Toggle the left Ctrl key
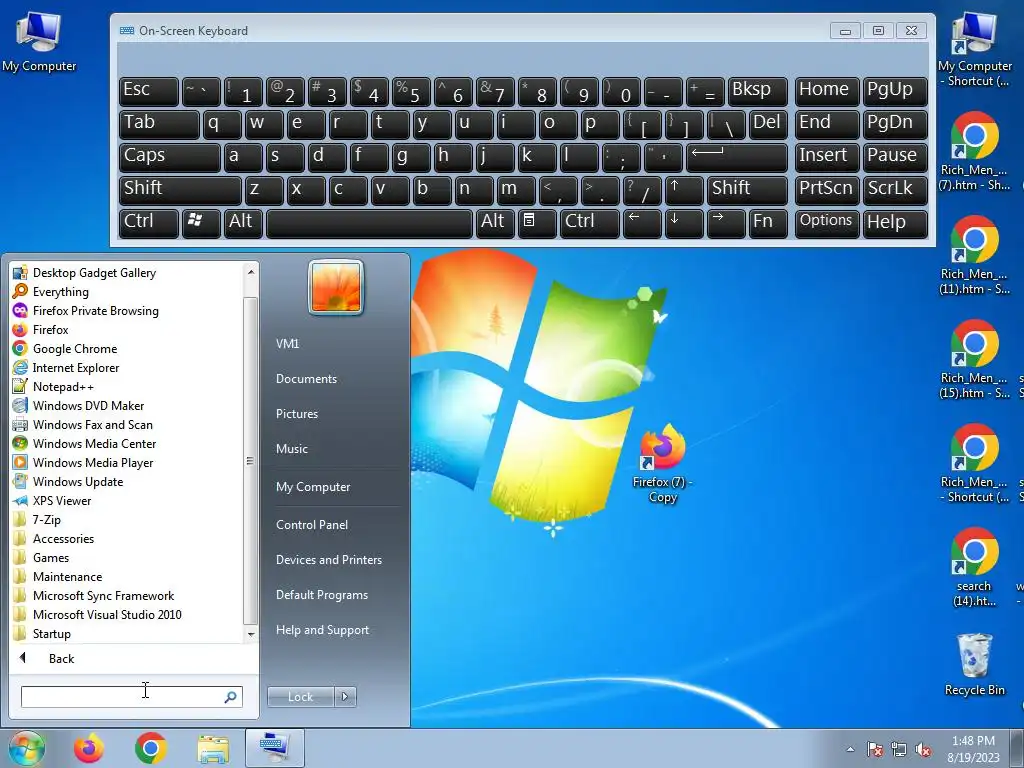This screenshot has height=768, width=1024. click(x=149, y=222)
